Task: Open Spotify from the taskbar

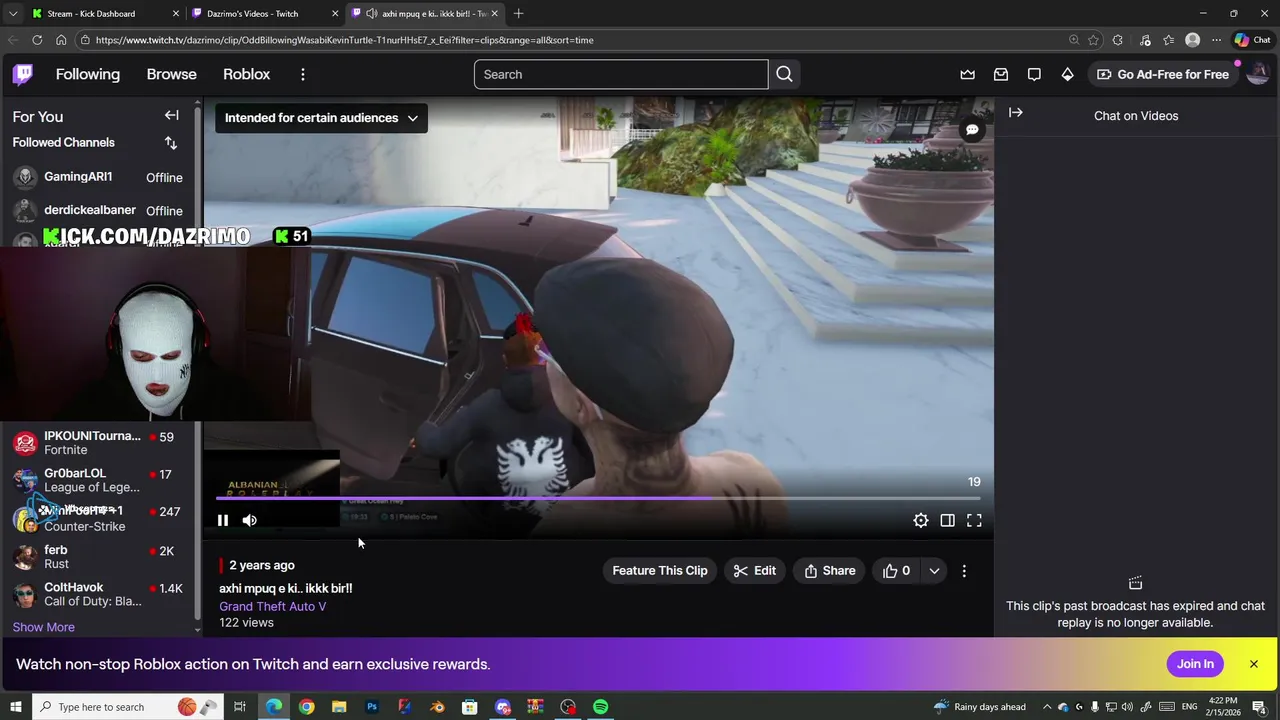Action: (x=600, y=707)
